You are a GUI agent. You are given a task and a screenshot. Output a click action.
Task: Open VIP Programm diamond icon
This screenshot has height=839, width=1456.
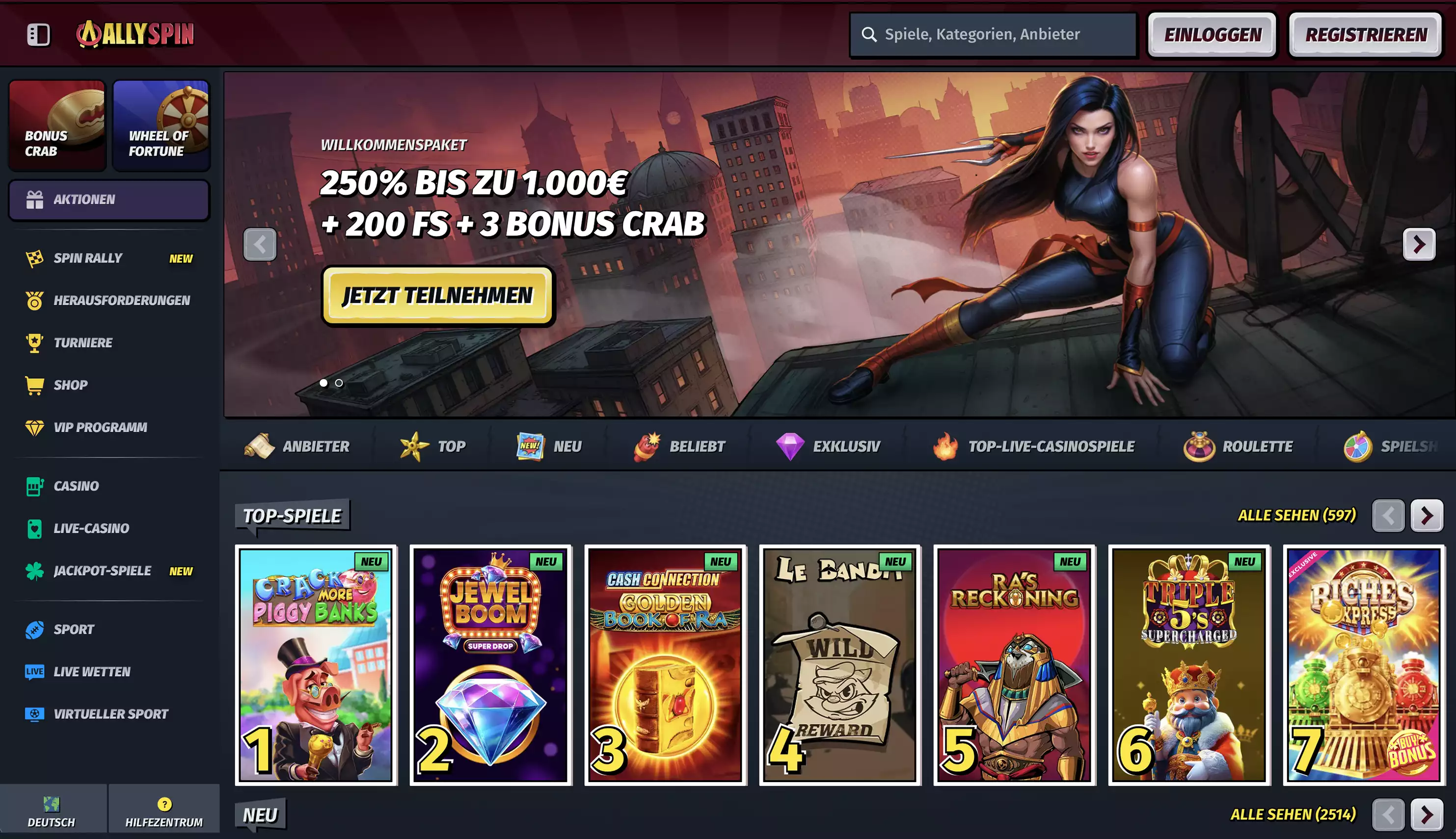(34, 427)
